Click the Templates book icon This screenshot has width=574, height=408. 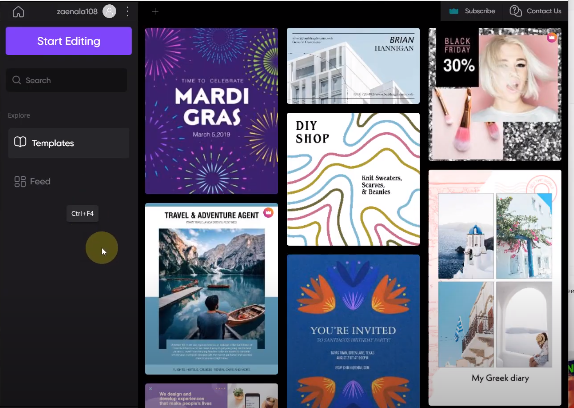click(x=20, y=142)
